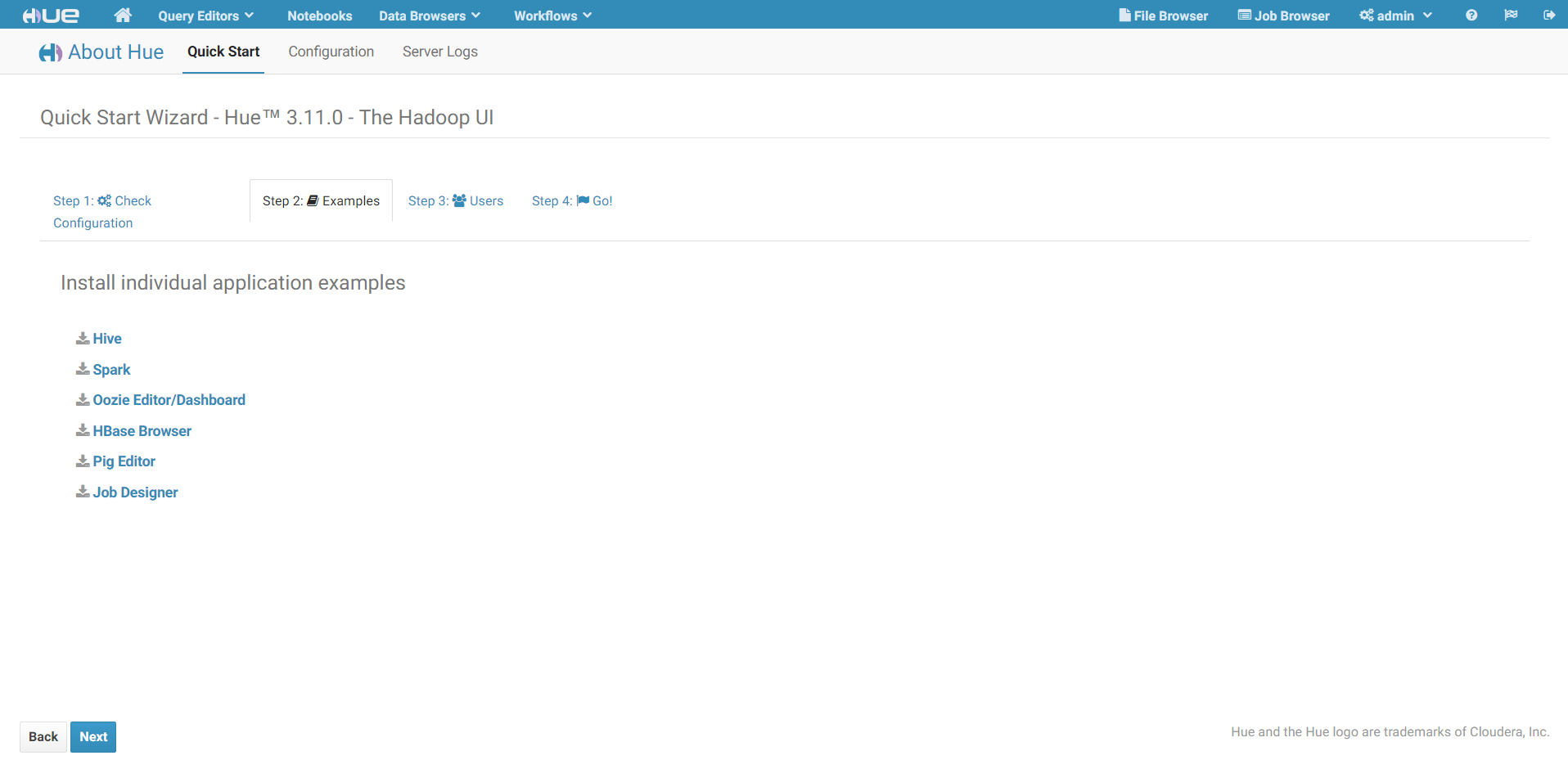Switch to the Quick Start tab
Viewport: 1568px width, 769px height.
(223, 52)
